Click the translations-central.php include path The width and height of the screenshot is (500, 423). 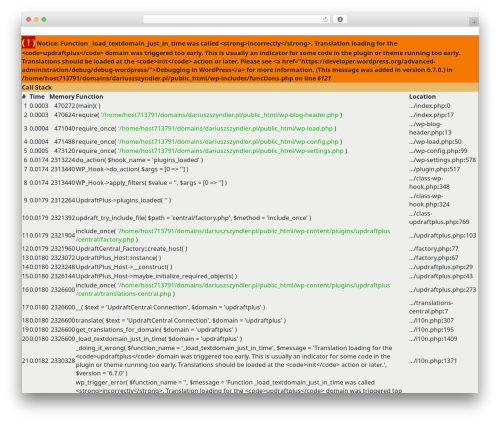pos(233,290)
